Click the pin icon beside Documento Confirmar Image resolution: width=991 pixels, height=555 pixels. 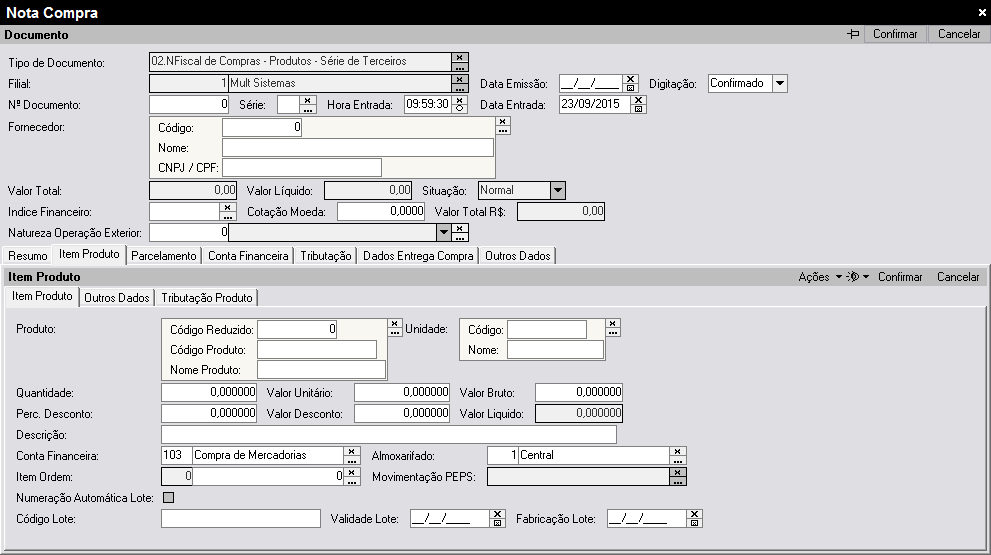(853, 34)
